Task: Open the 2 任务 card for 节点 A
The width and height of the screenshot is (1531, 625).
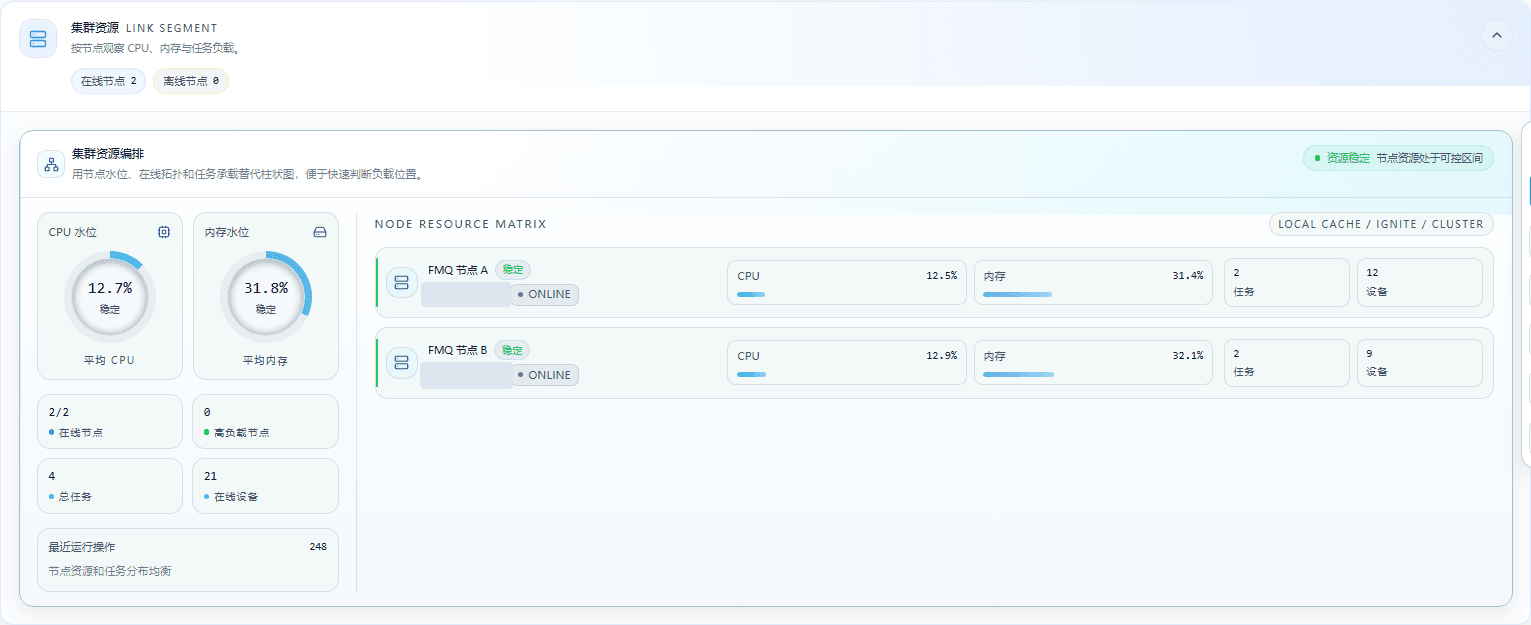Action: tap(1287, 282)
